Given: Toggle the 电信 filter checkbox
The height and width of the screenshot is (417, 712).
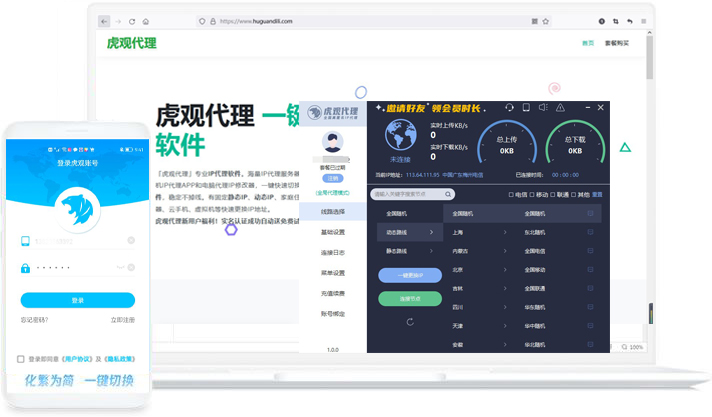Looking at the screenshot, I should point(511,194).
